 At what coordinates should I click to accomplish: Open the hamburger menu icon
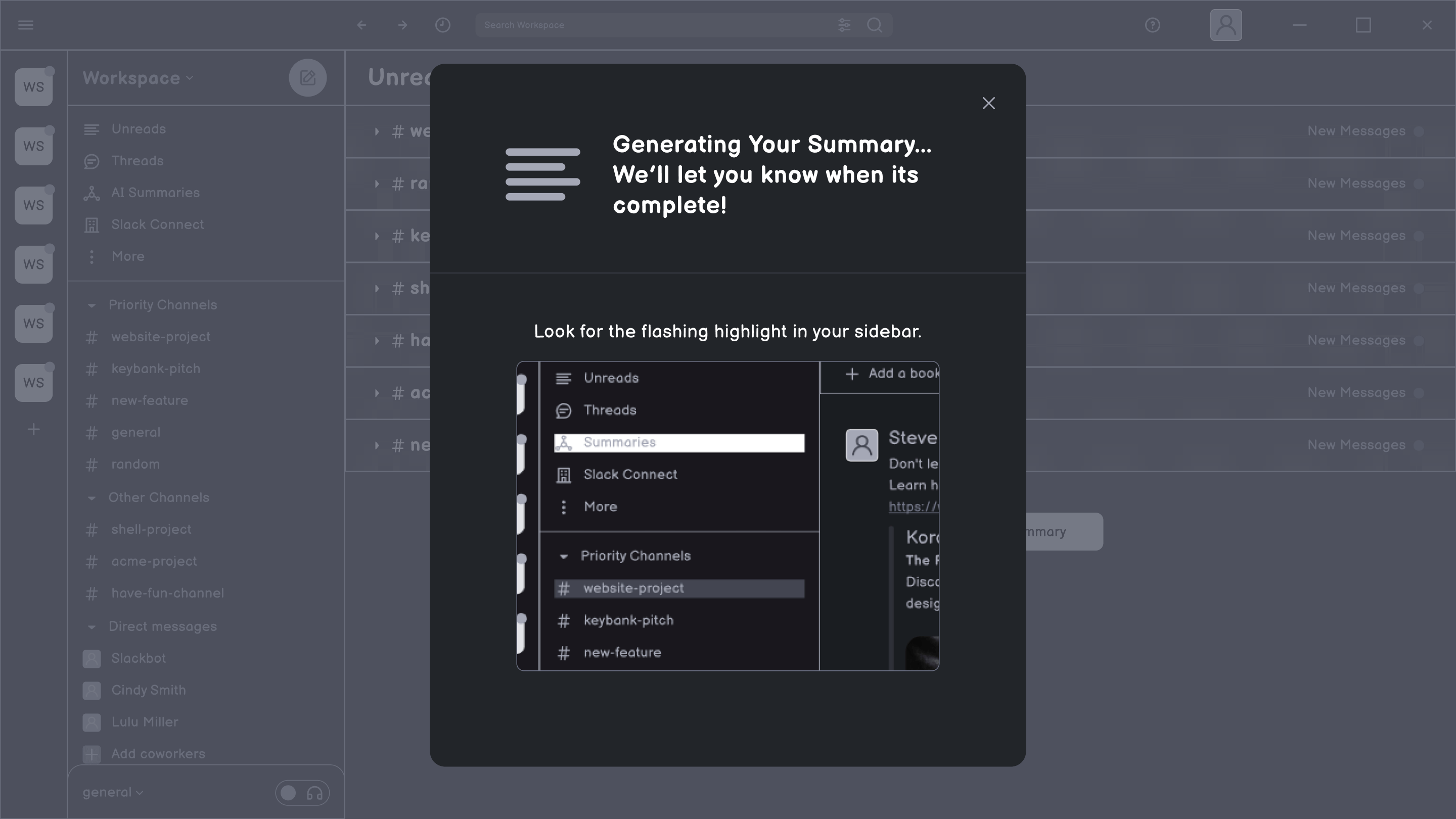[x=25, y=25]
